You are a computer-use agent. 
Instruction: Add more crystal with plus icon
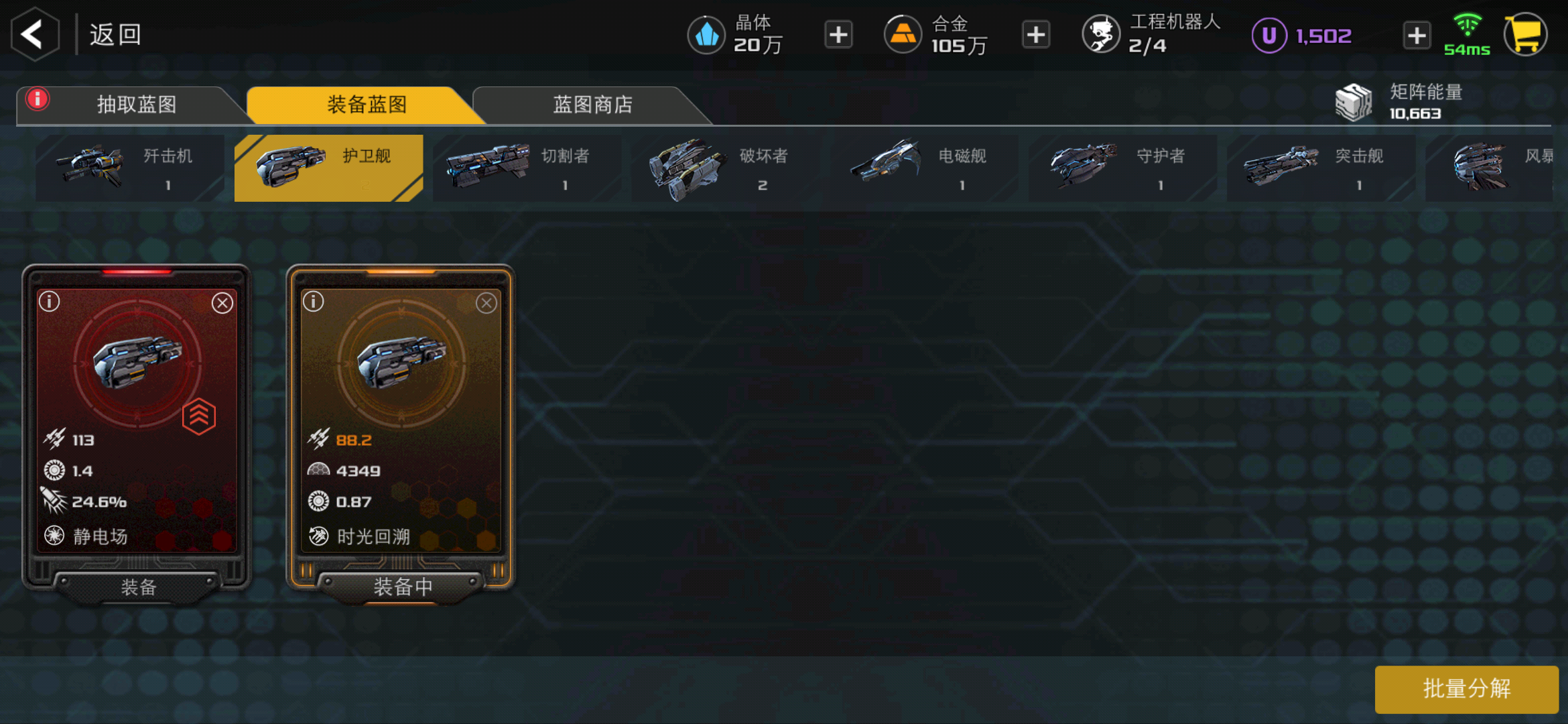838,35
